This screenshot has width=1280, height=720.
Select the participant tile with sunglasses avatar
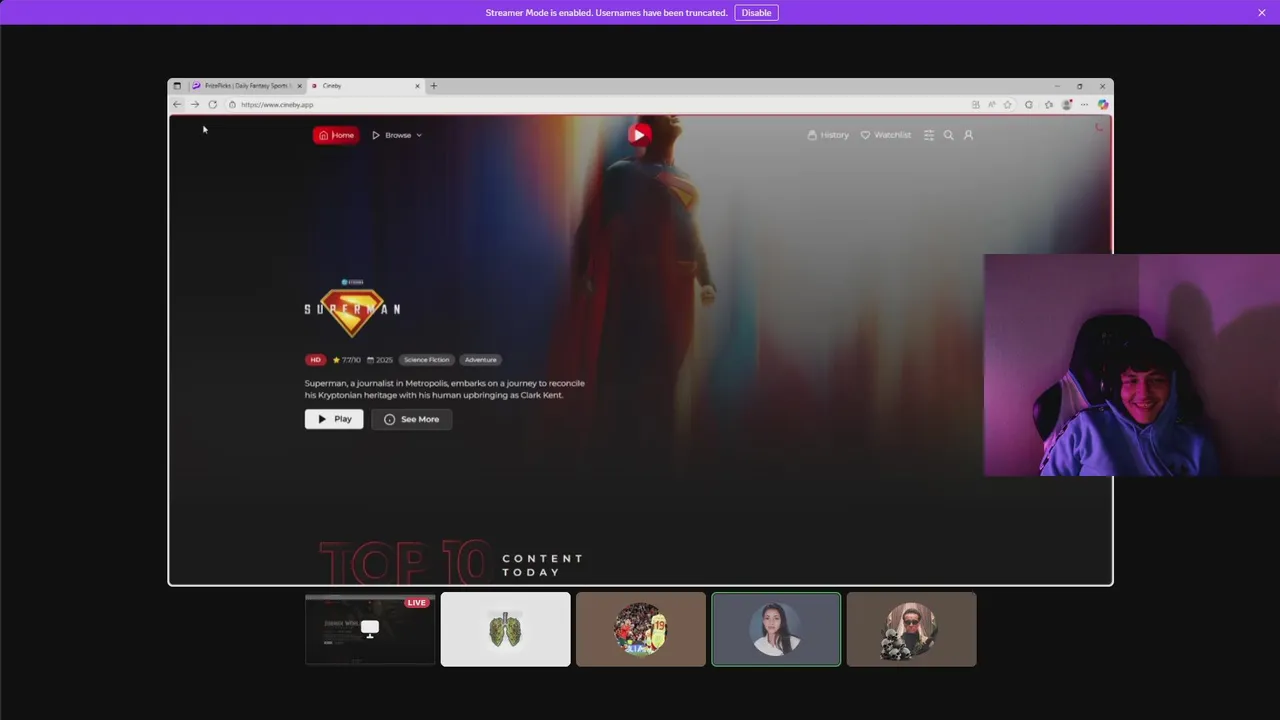pos(911,629)
